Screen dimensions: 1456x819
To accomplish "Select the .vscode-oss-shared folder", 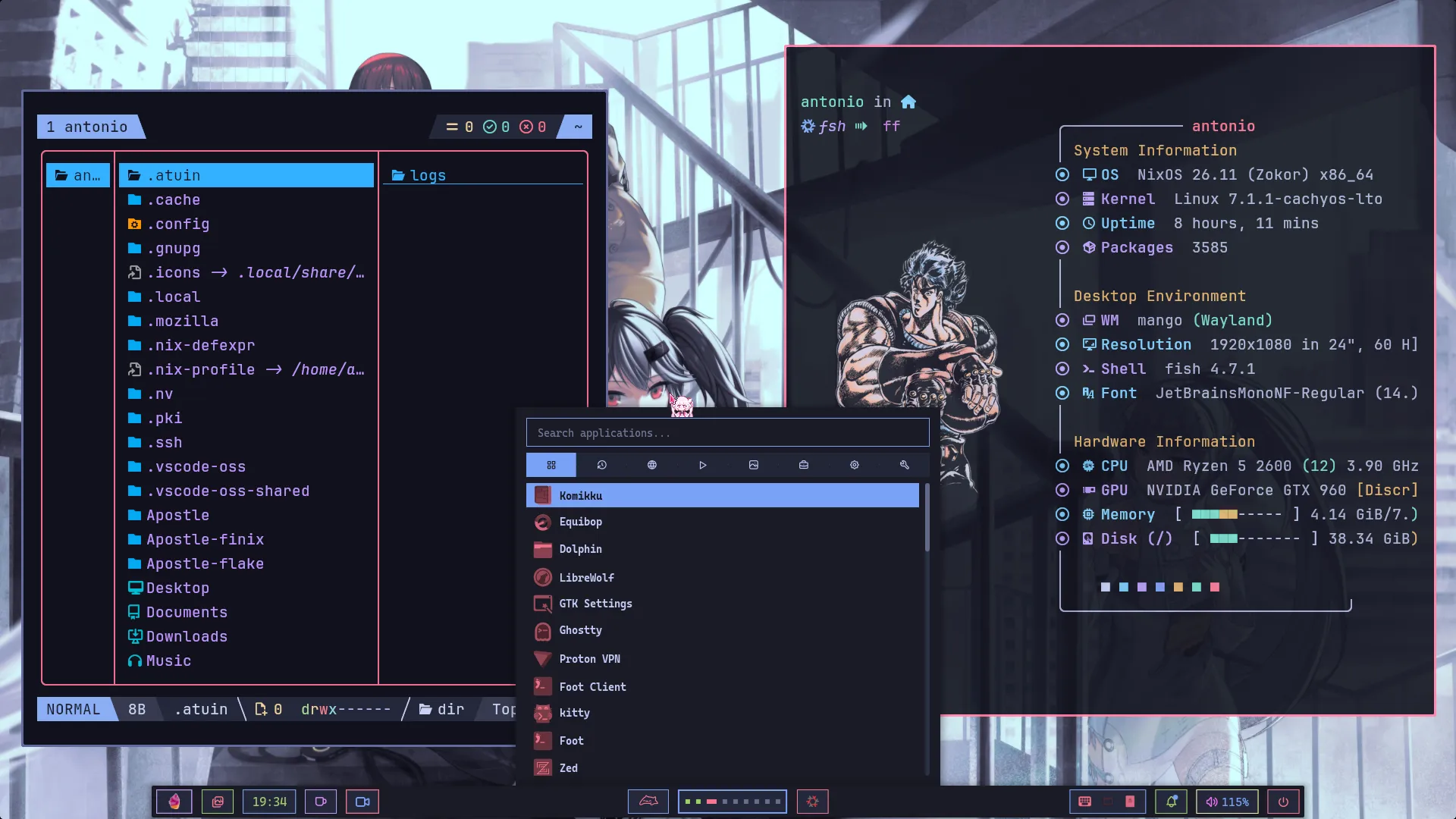I will point(246,491).
